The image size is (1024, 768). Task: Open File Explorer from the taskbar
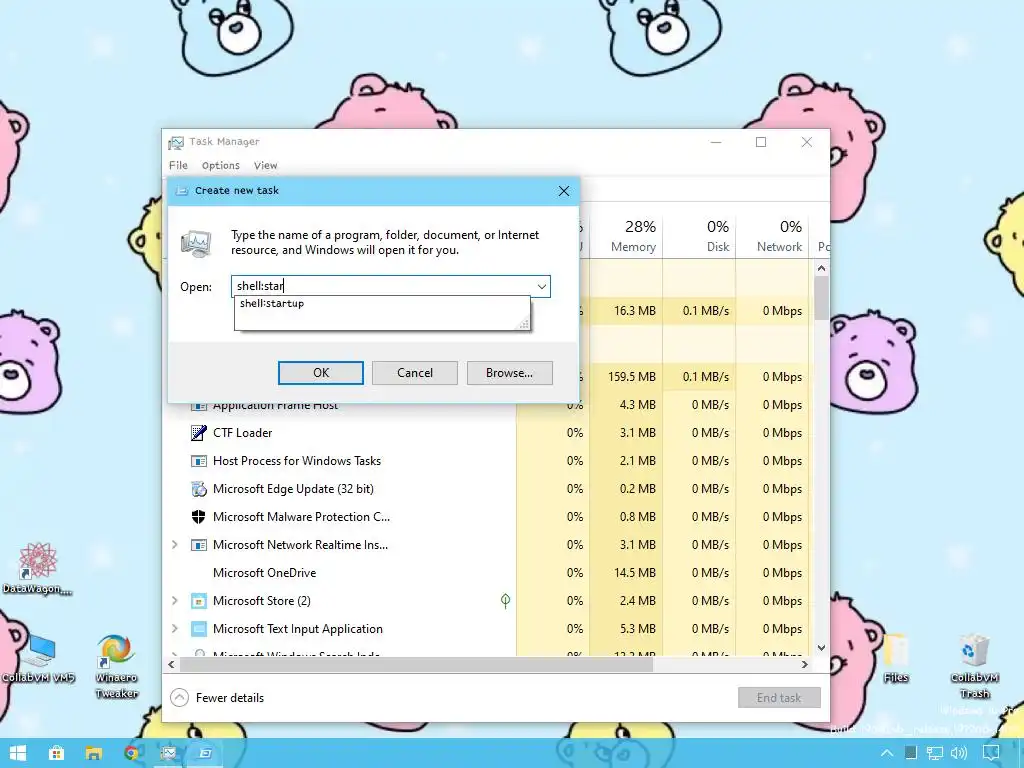[94, 753]
